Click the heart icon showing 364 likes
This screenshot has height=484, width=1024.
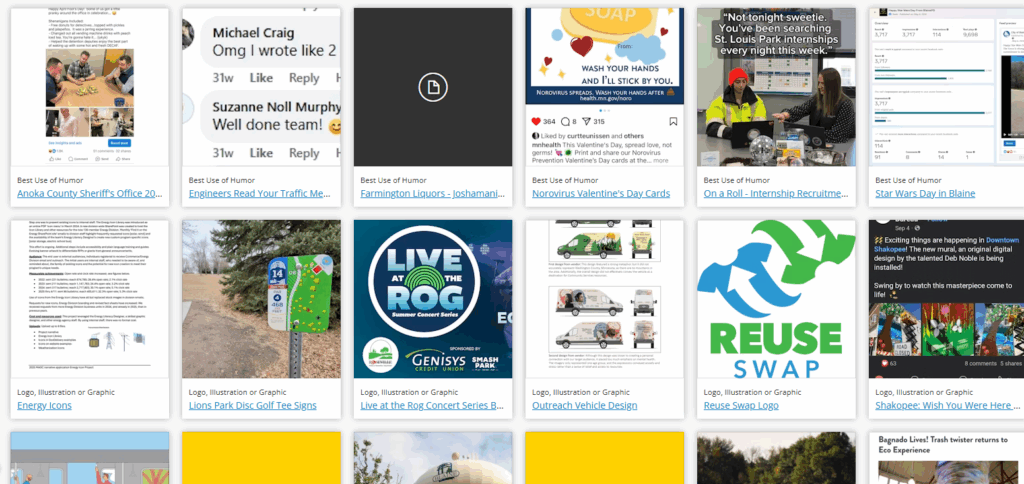(x=536, y=121)
